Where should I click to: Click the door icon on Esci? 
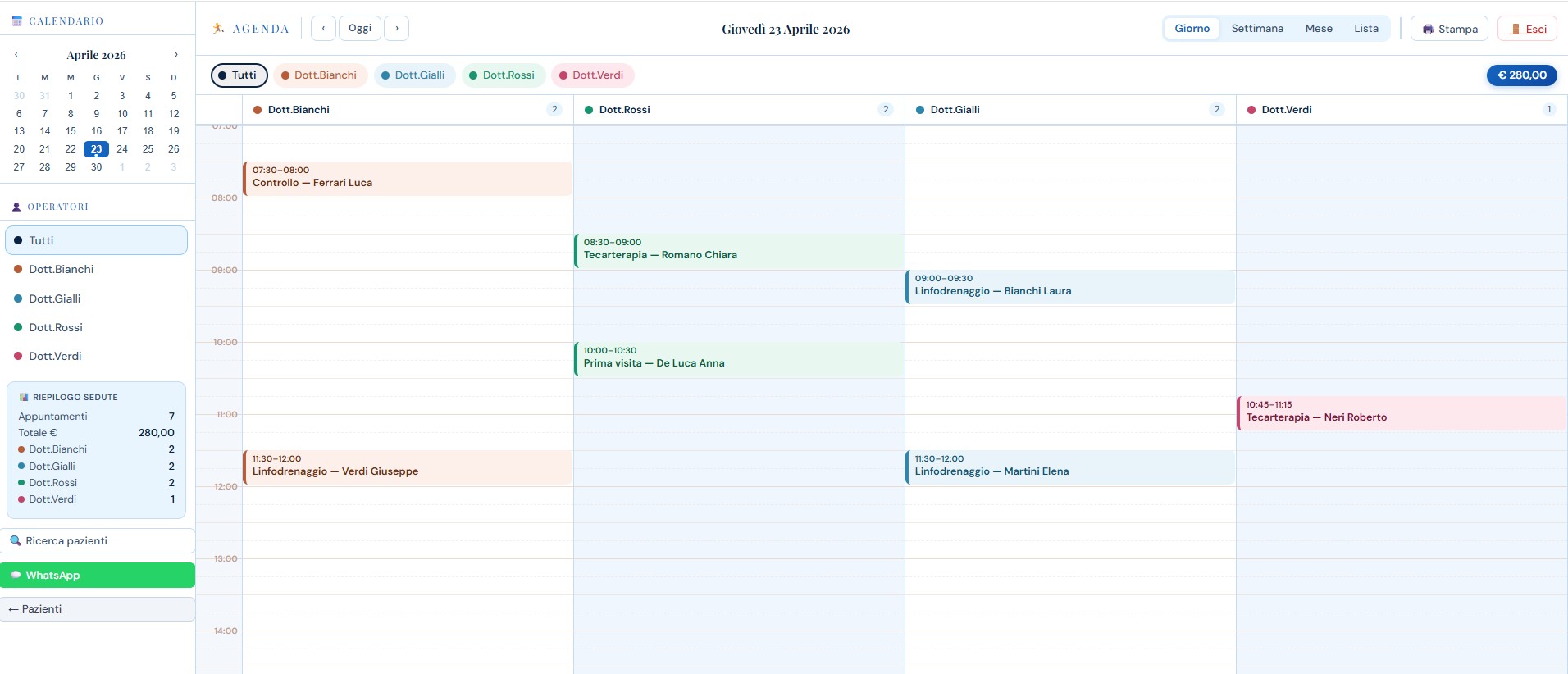(x=1515, y=29)
